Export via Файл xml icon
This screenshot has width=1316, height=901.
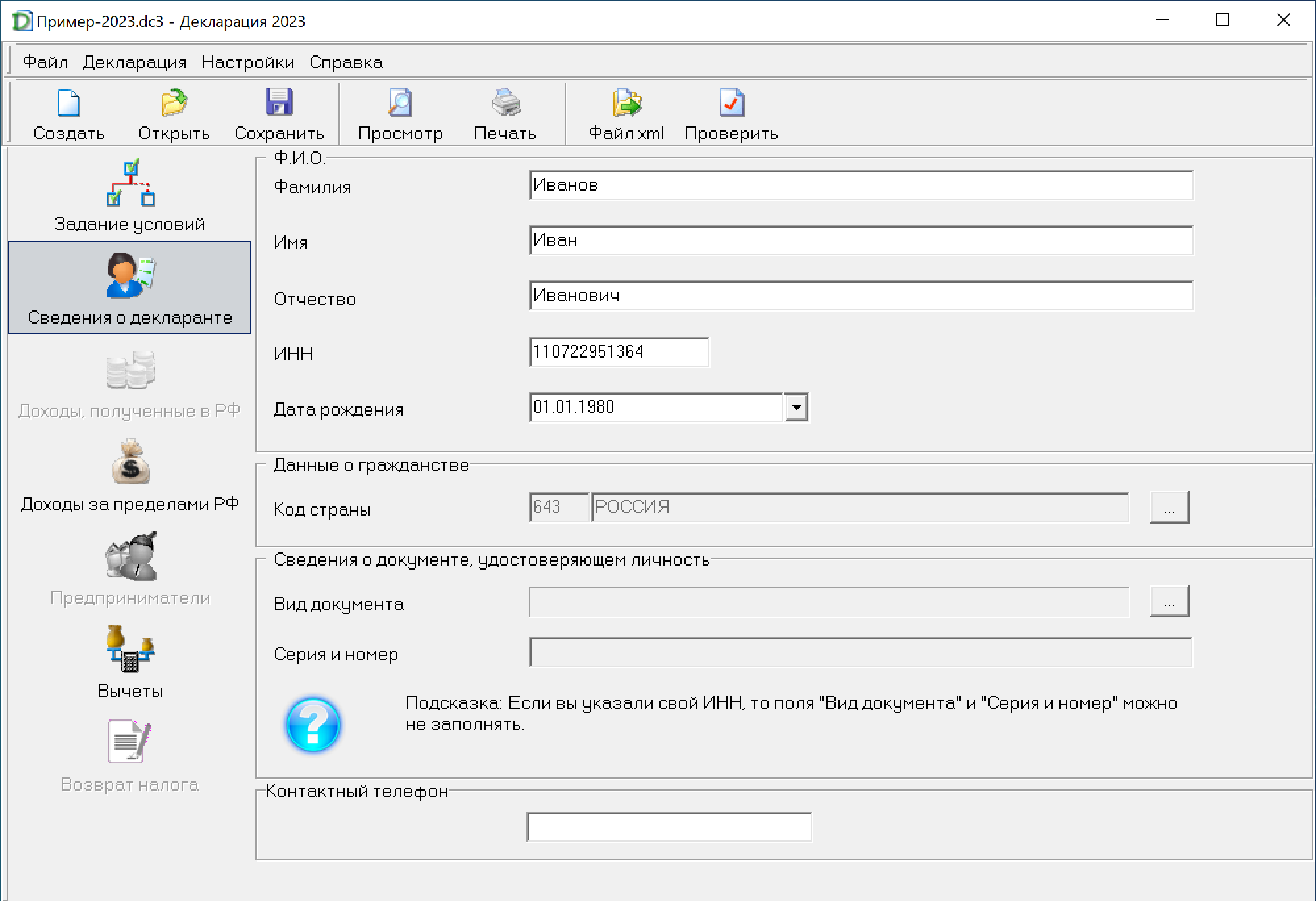626,104
